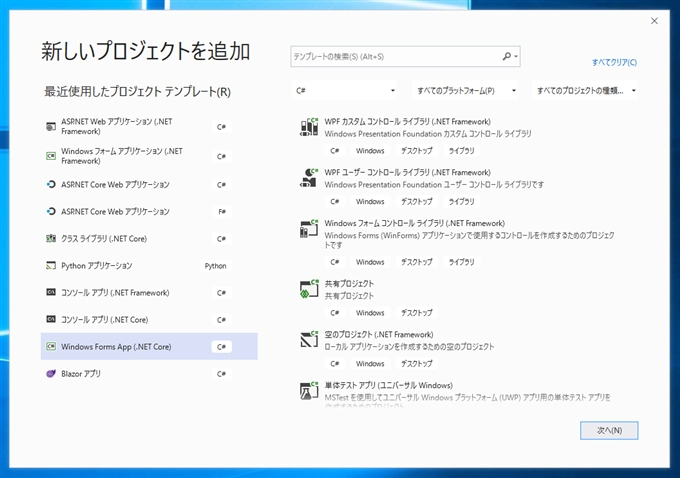680x478 pixels.
Task: Click the デスクトップ tag under Shared Project
Action: tap(416, 313)
